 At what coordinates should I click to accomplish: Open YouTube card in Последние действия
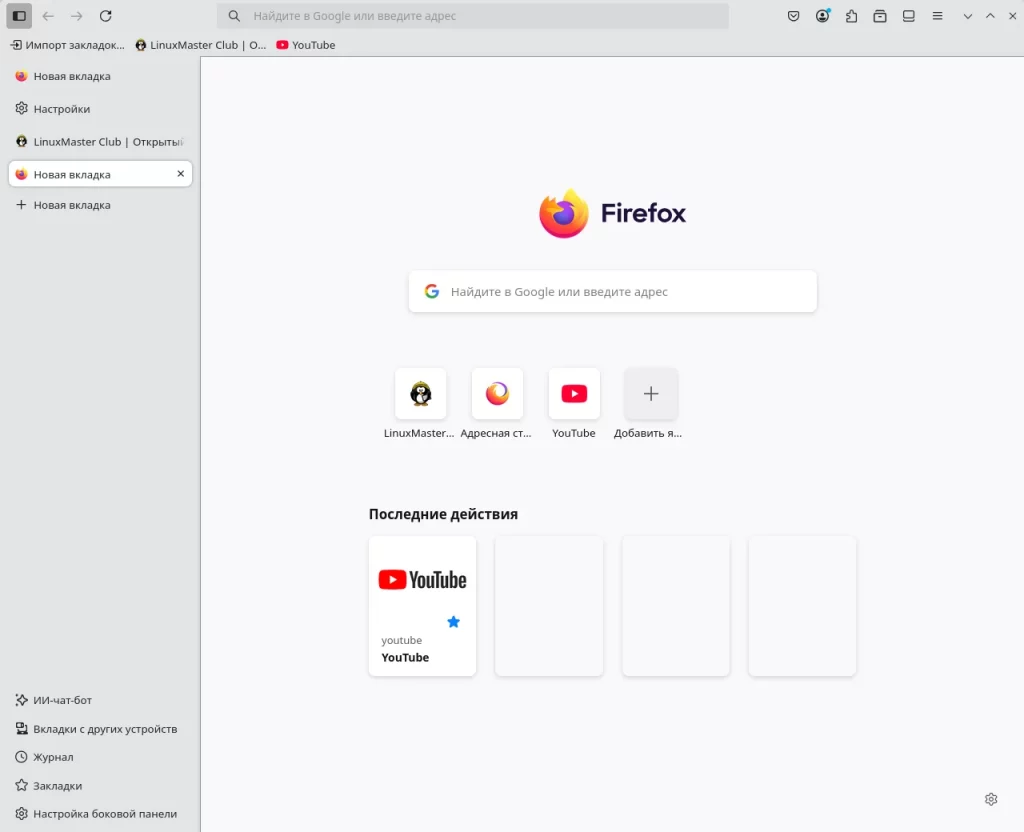tap(422, 606)
